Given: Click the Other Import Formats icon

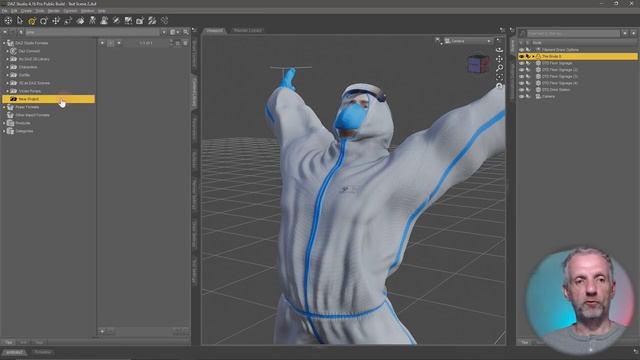Looking at the screenshot, I should pos(11,115).
